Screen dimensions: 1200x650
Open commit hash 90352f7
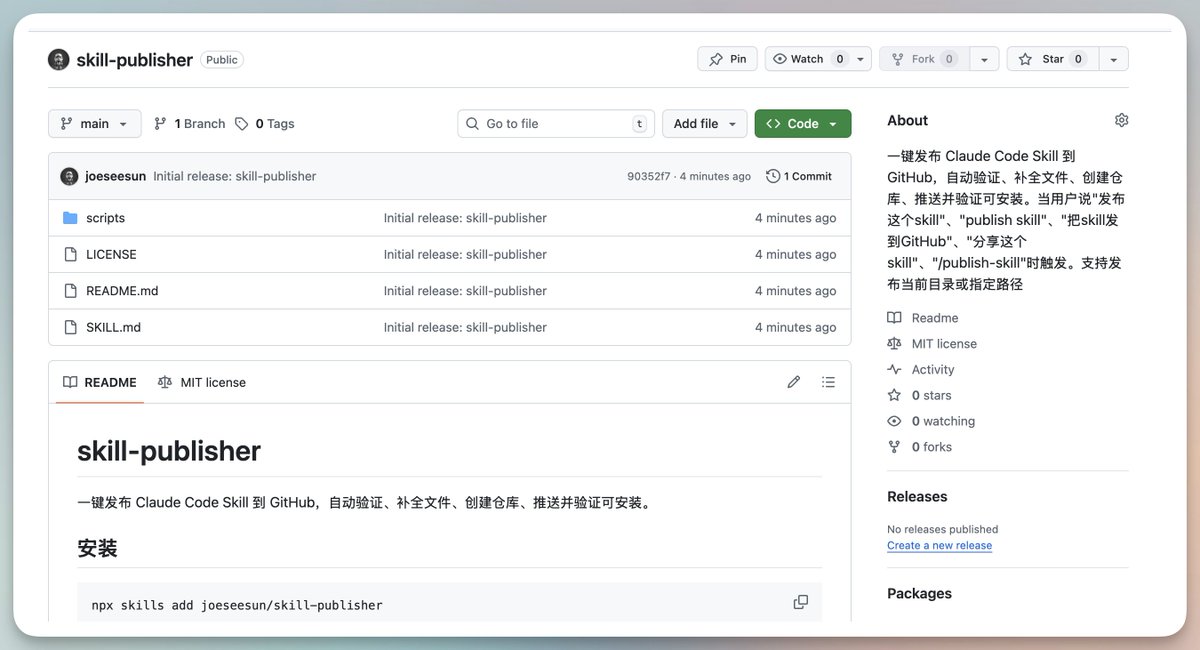tap(648, 176)
